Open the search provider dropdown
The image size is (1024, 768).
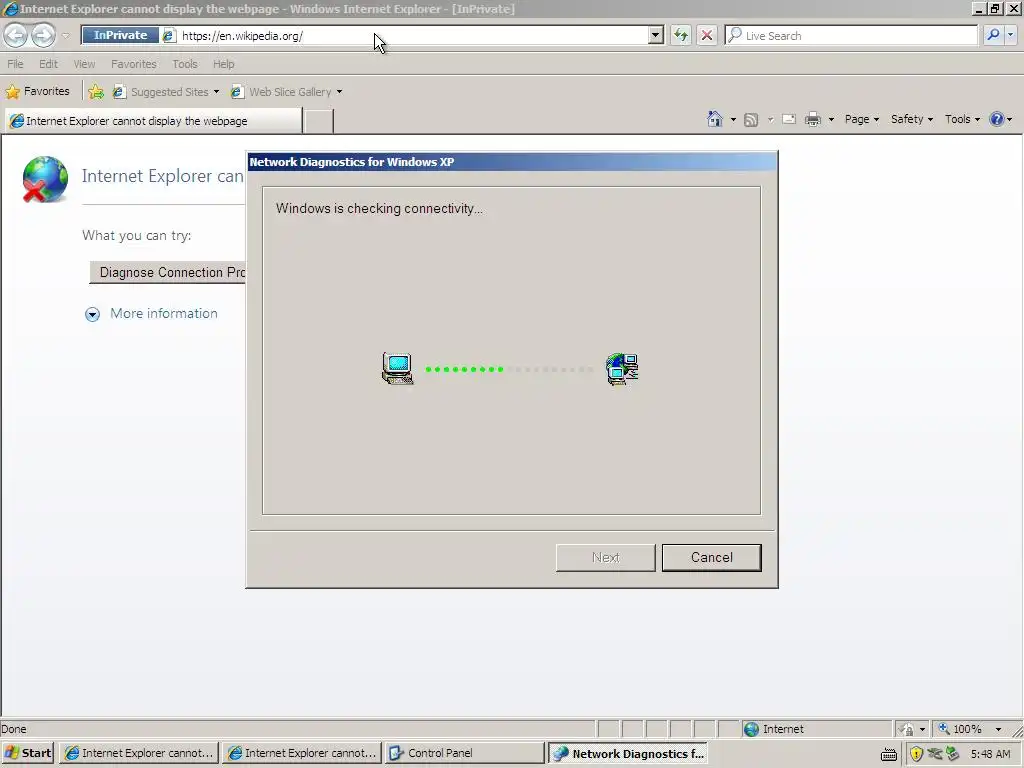[x=1010, y=35]
